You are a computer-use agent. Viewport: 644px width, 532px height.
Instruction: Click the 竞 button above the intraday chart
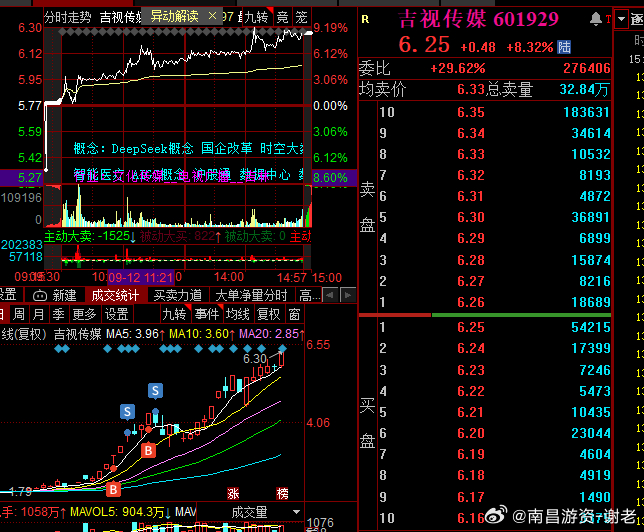tap(282, 17)
